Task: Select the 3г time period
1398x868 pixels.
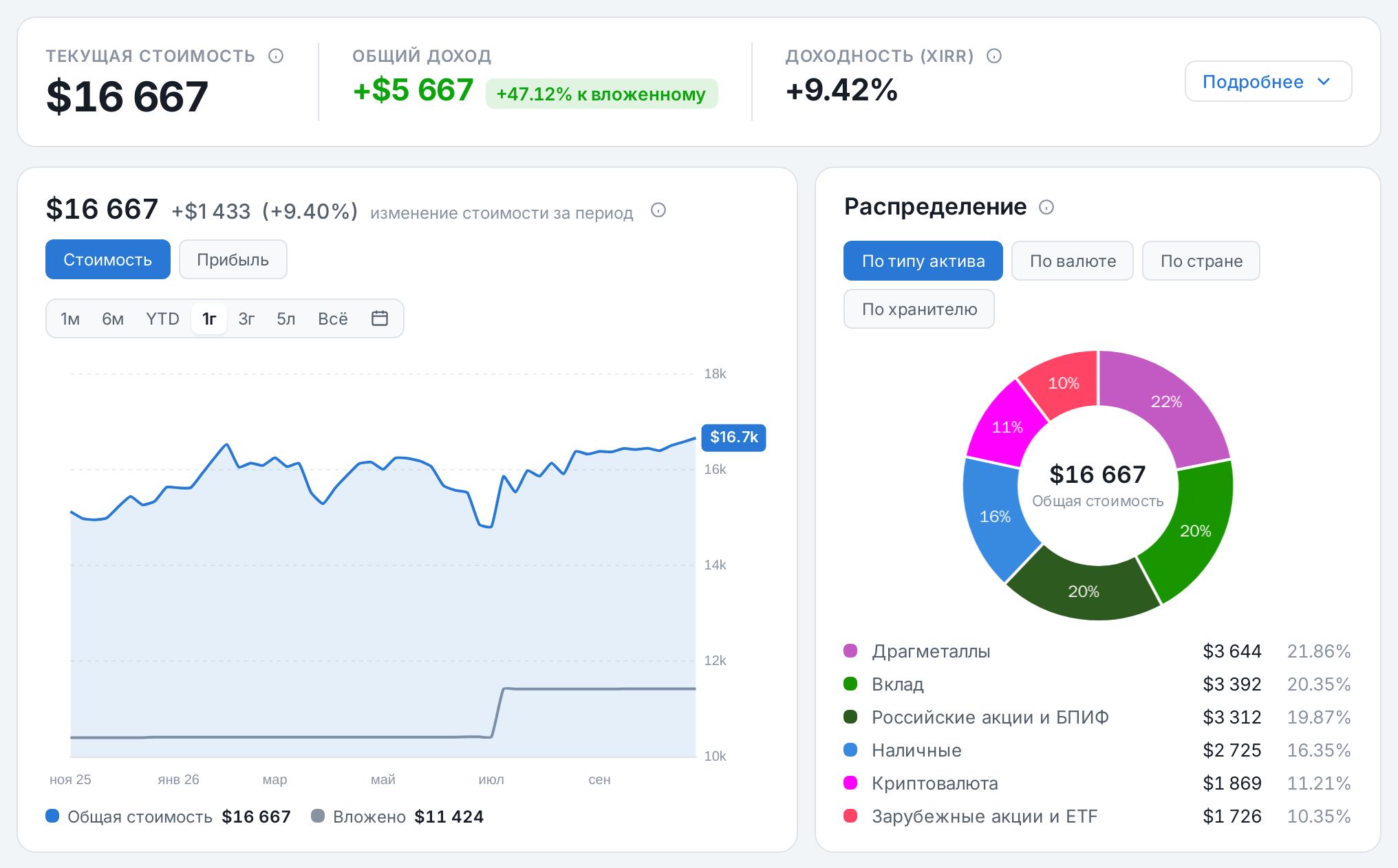Action: [246, 319]
